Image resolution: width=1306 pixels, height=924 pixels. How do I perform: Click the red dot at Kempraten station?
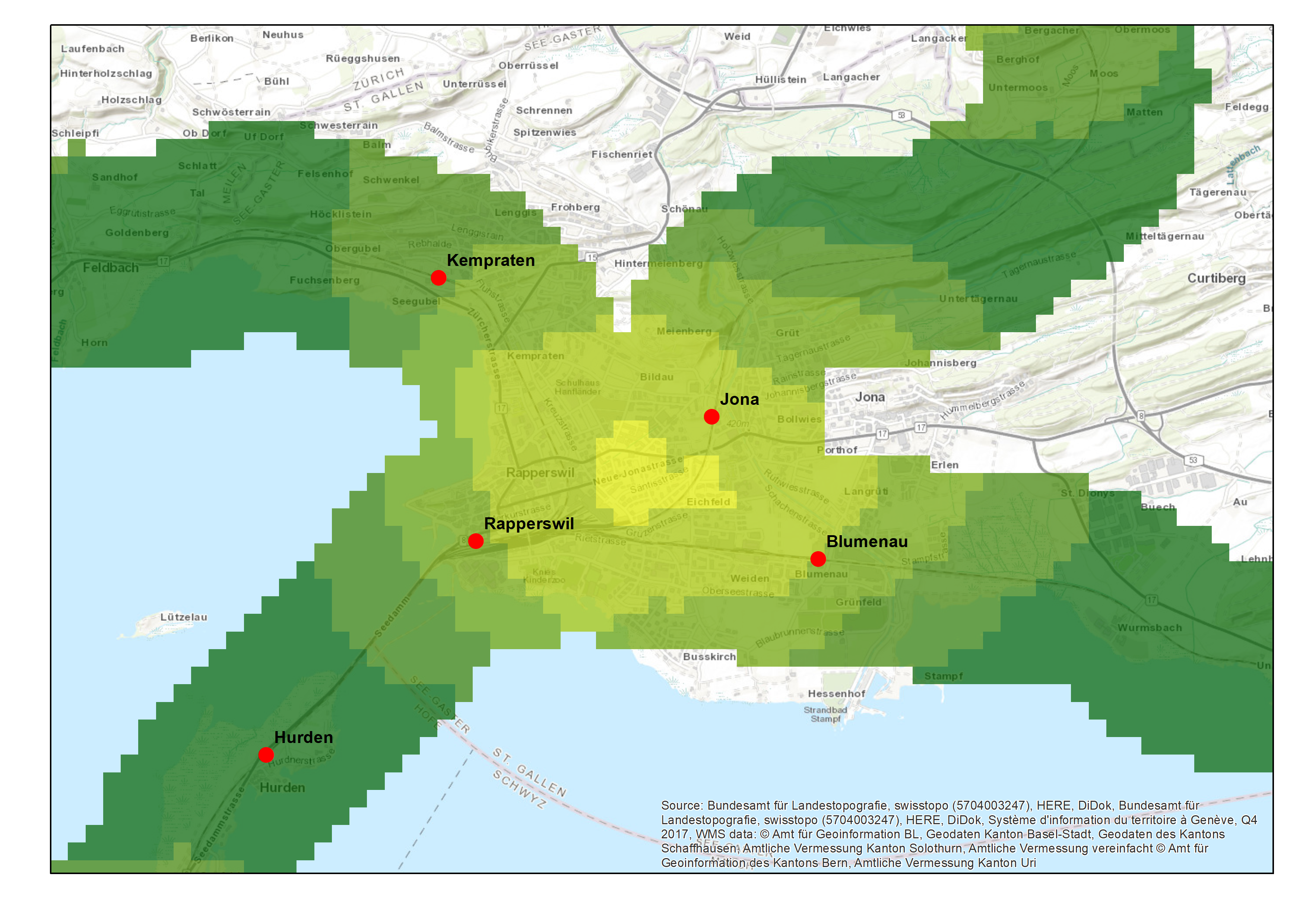(438, 278)
